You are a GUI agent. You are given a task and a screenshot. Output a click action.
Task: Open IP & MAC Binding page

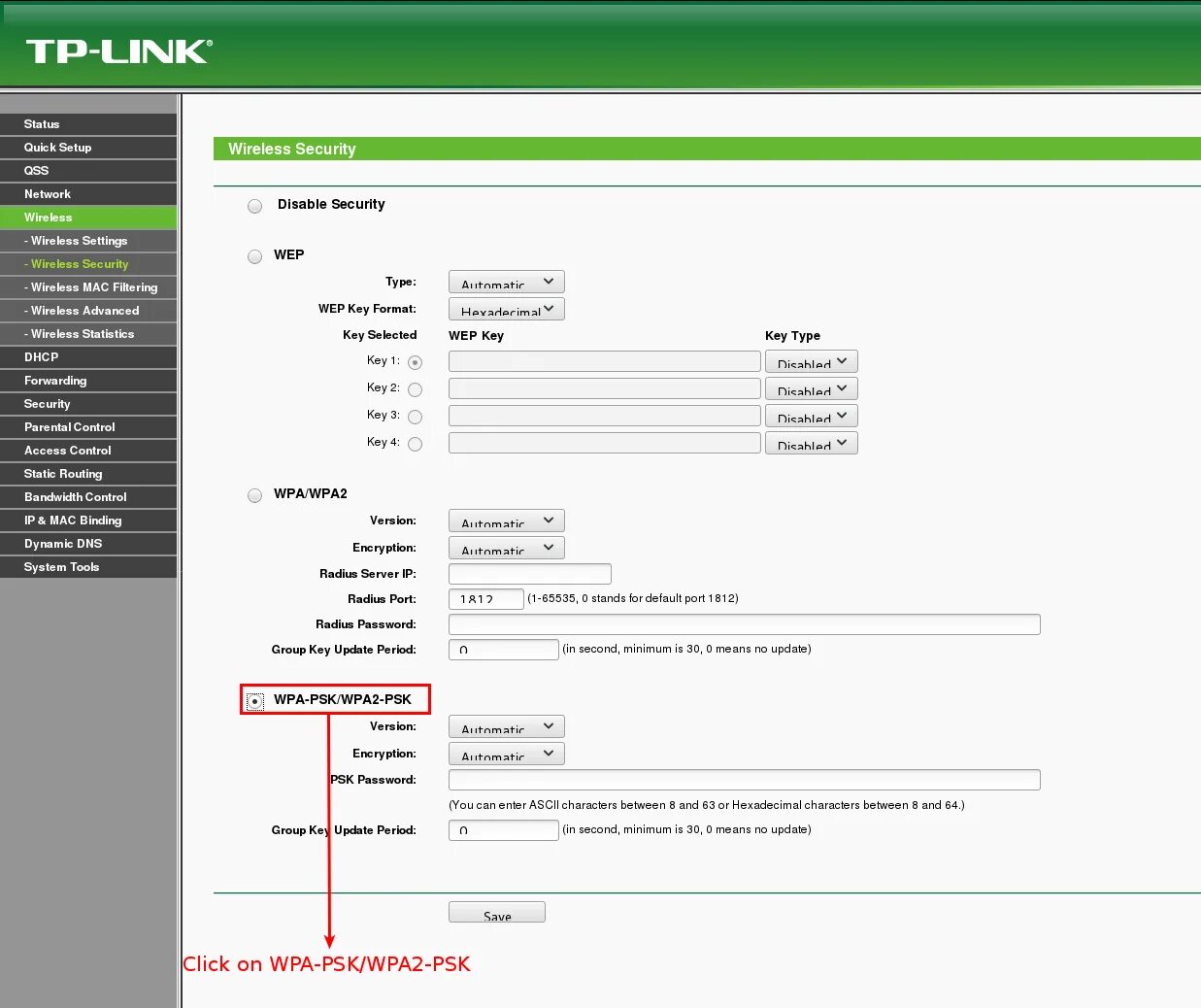88,521
